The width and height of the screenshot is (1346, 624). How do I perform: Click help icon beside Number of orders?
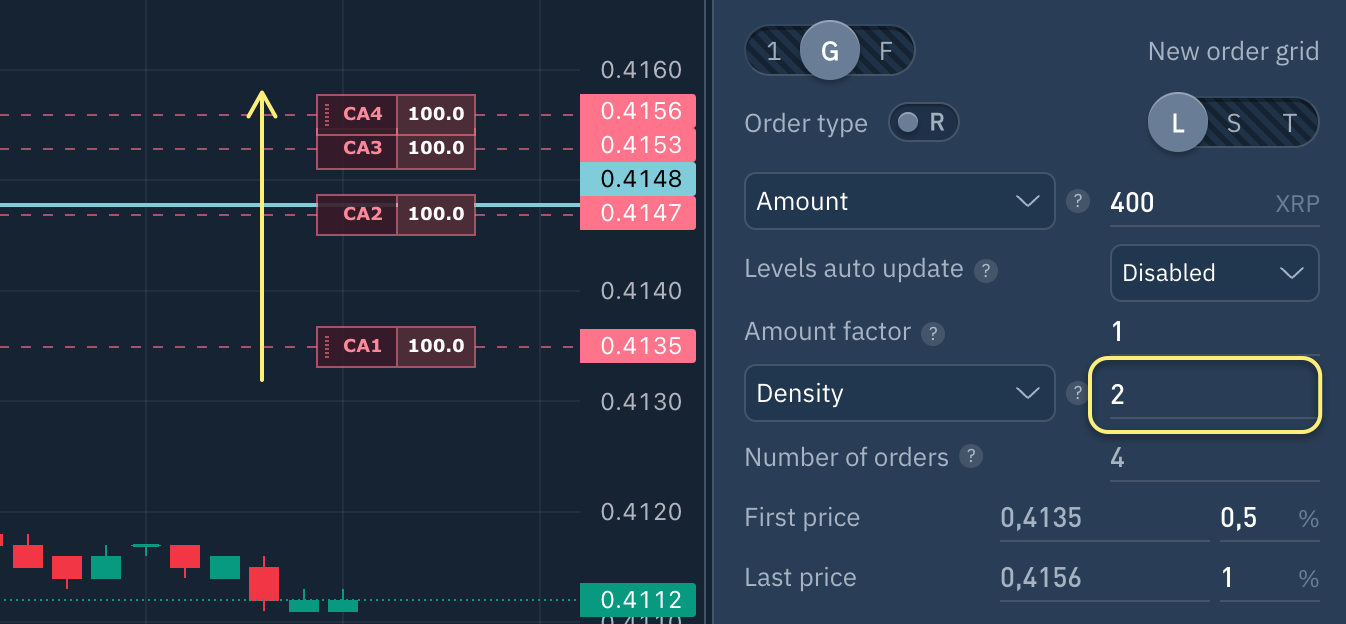coord(970,457)
